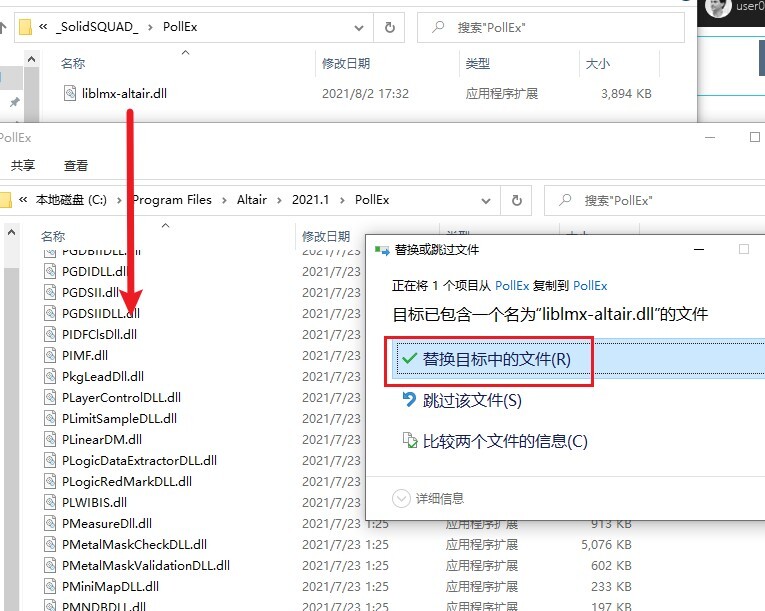Image resolution: width=765 pixels, height=611 pixels.
Task: Sort by 修改日期 column in top window
Action: click(x=346, y=63)
